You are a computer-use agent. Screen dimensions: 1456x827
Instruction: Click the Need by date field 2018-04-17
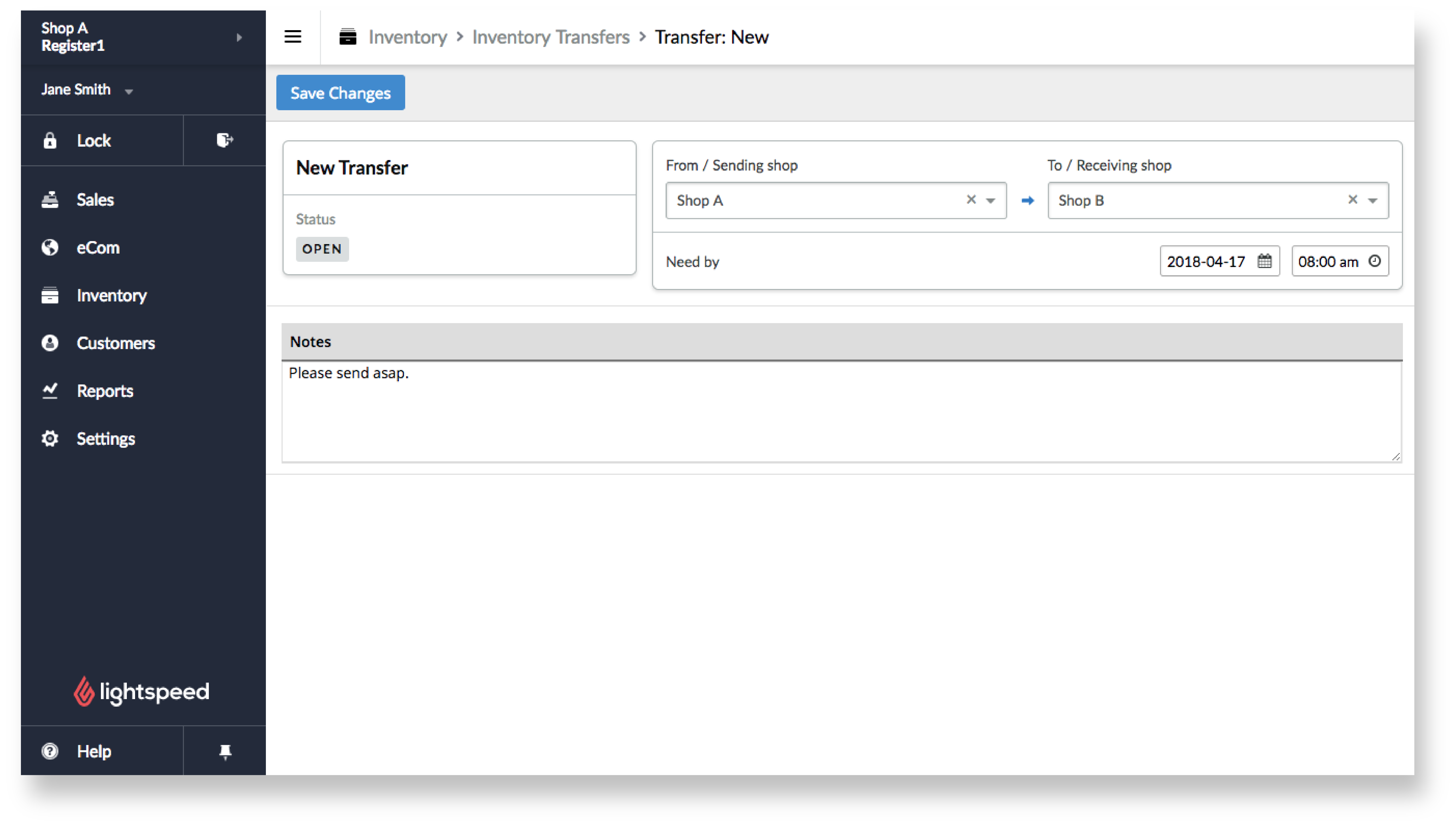tap(1219, 261)
